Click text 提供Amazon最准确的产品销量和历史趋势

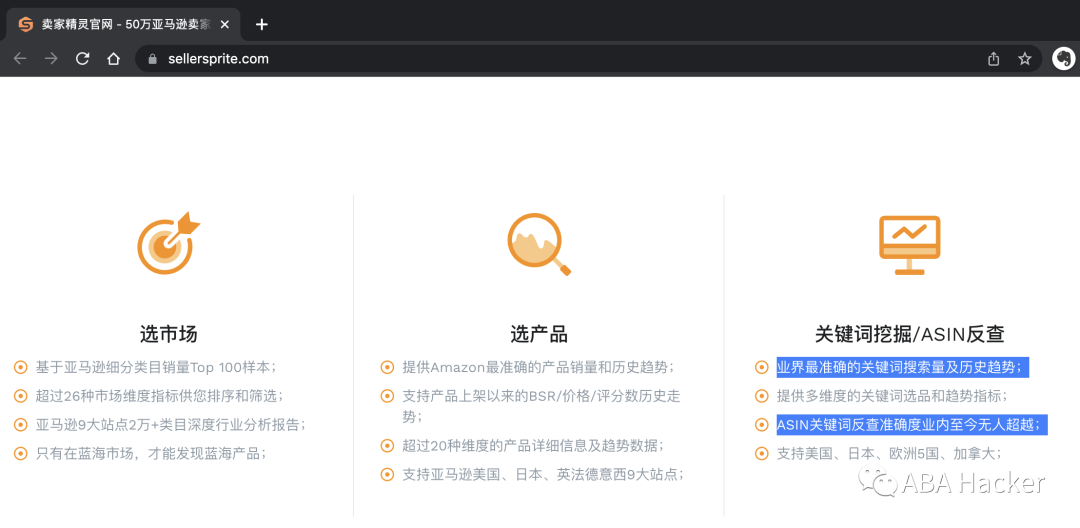pyautogui.click(x=539, y=367)
